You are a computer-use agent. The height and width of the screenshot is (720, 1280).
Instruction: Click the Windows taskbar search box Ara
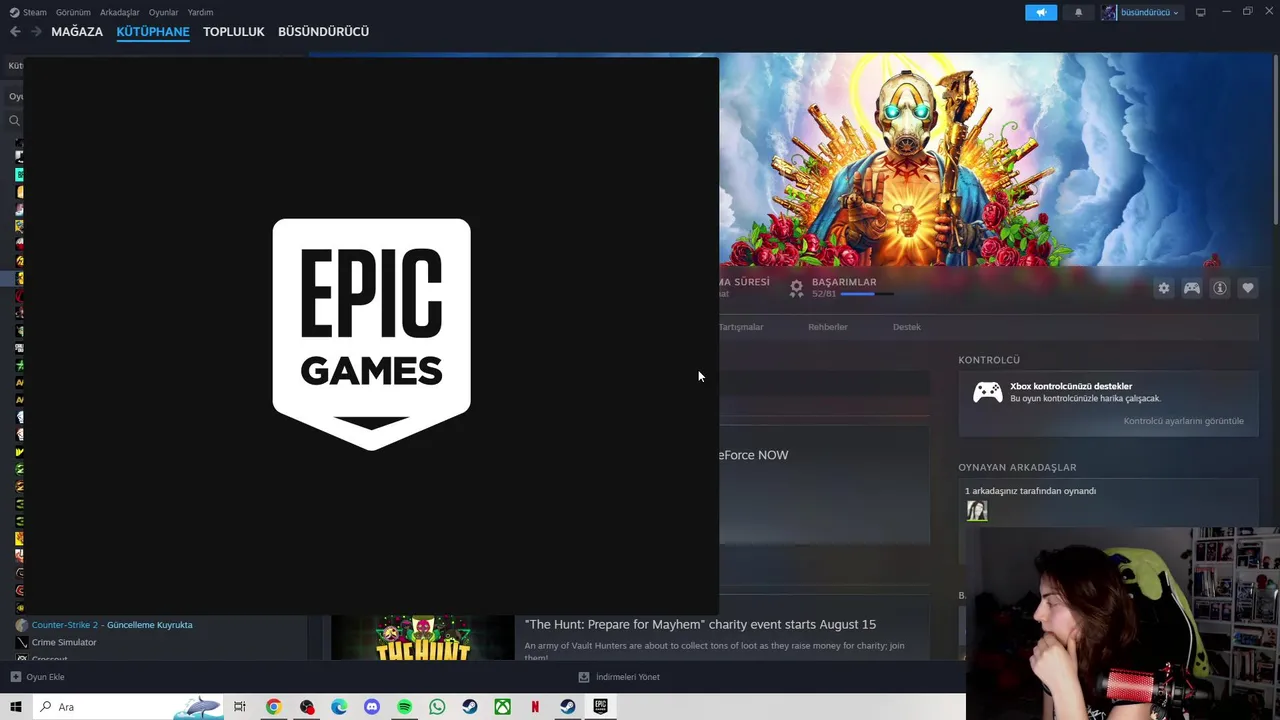click(129, 707)
